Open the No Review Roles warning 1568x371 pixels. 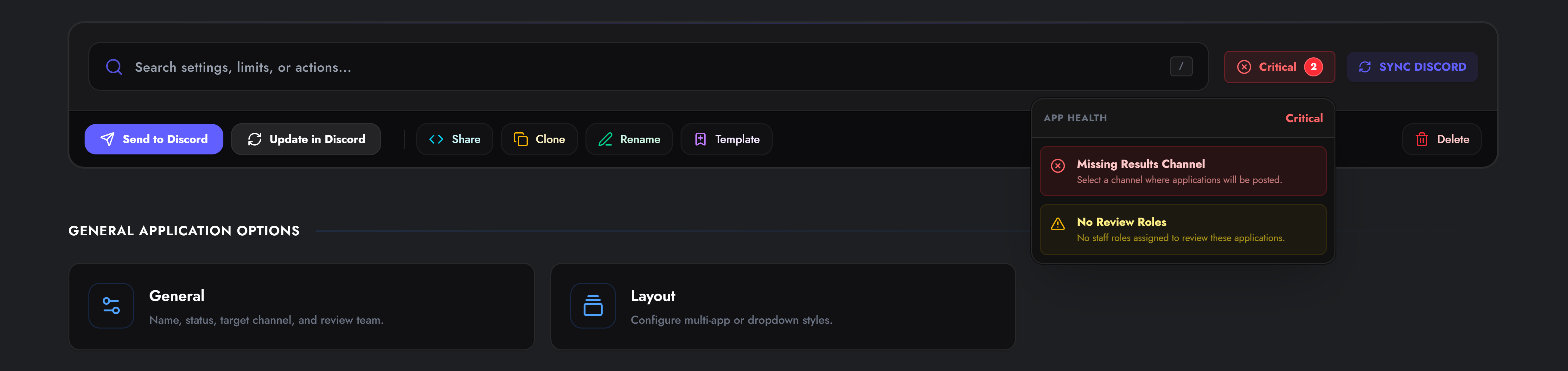(x=1183, y=230)
